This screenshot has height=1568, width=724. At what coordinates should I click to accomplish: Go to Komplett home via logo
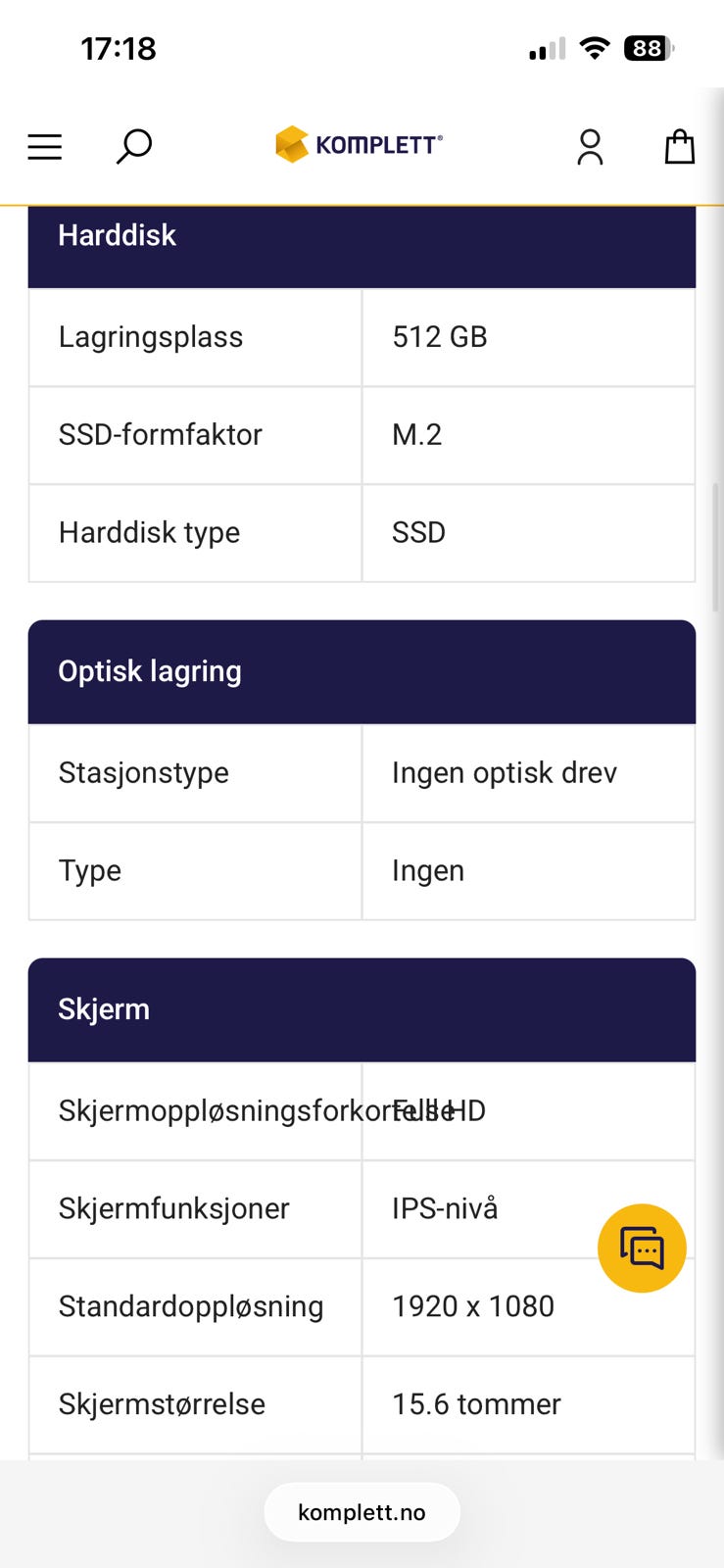tap(360, 145)
